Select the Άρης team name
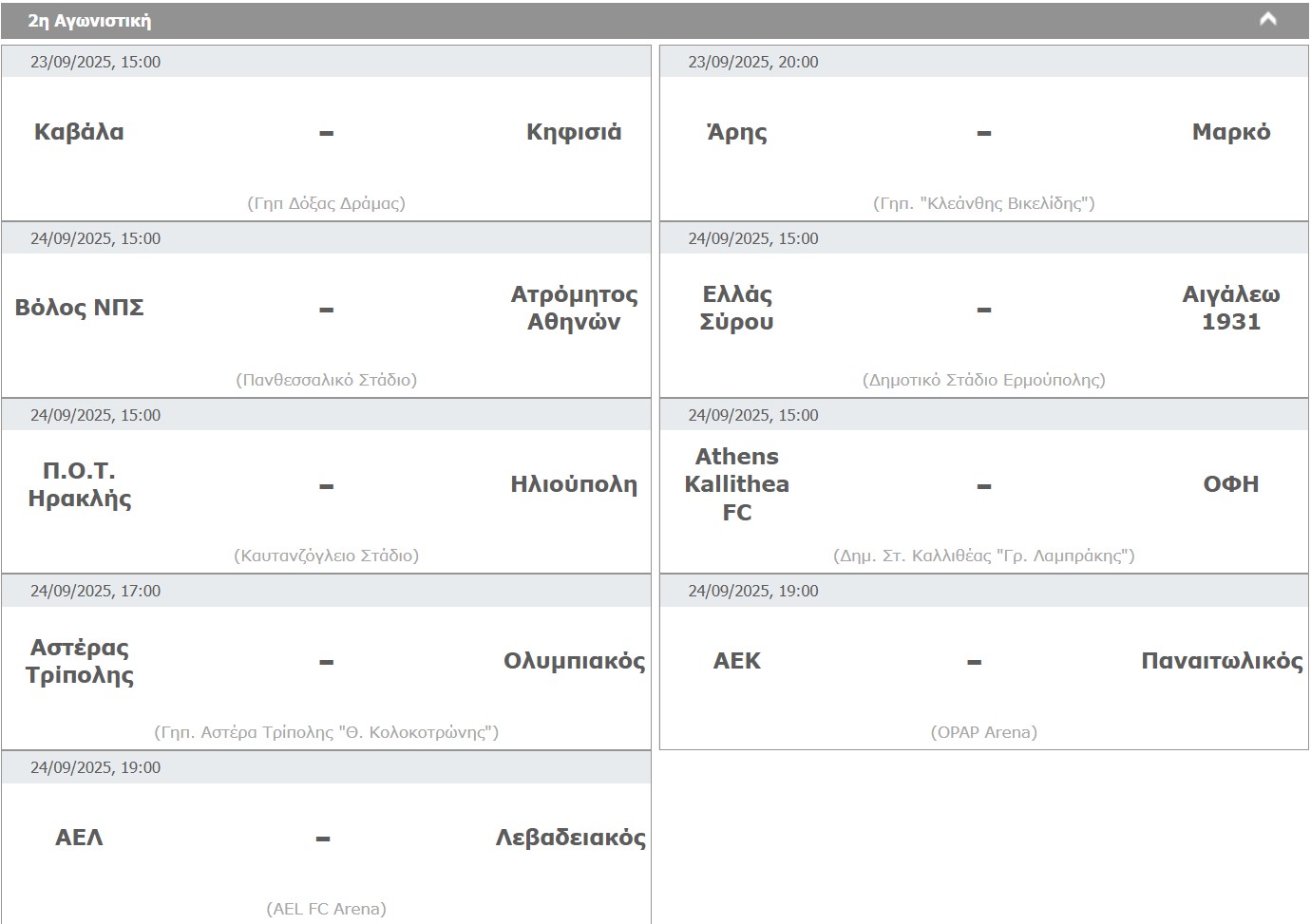Image resolution: width=1311 pixels, height=924 pixels. tap(737, 132)
